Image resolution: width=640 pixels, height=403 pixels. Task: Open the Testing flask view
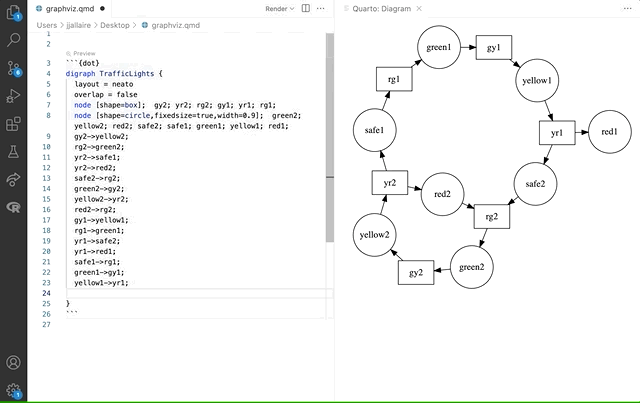[13, 152]
